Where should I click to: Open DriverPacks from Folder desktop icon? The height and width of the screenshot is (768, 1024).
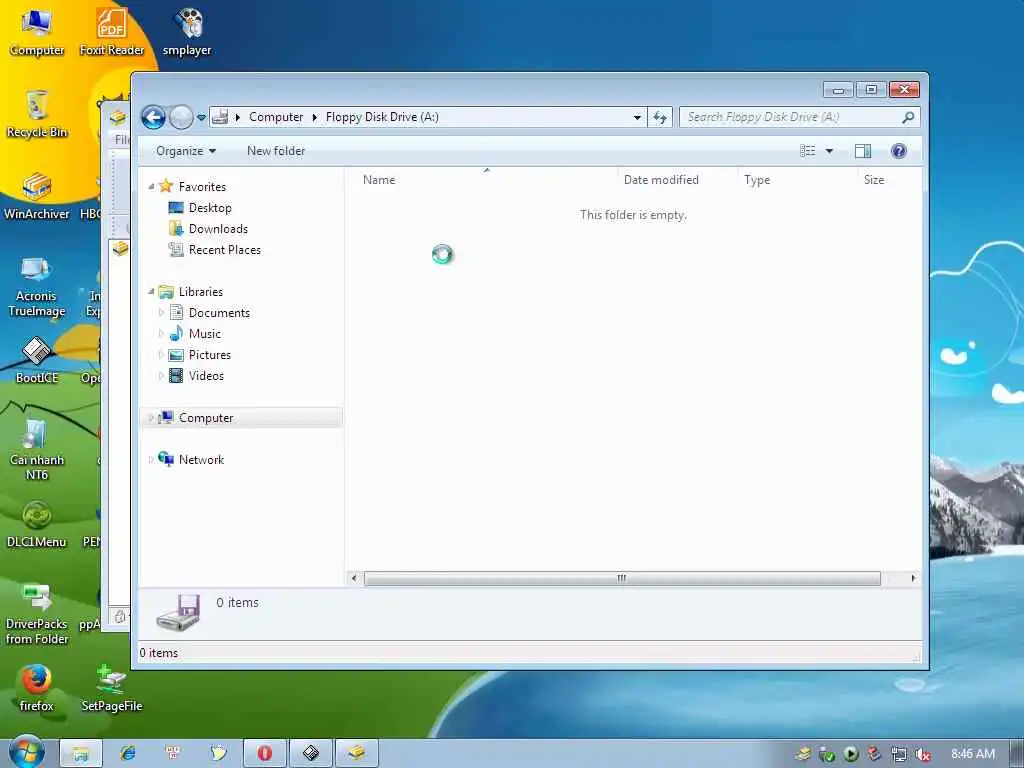[x=37, y=614]
